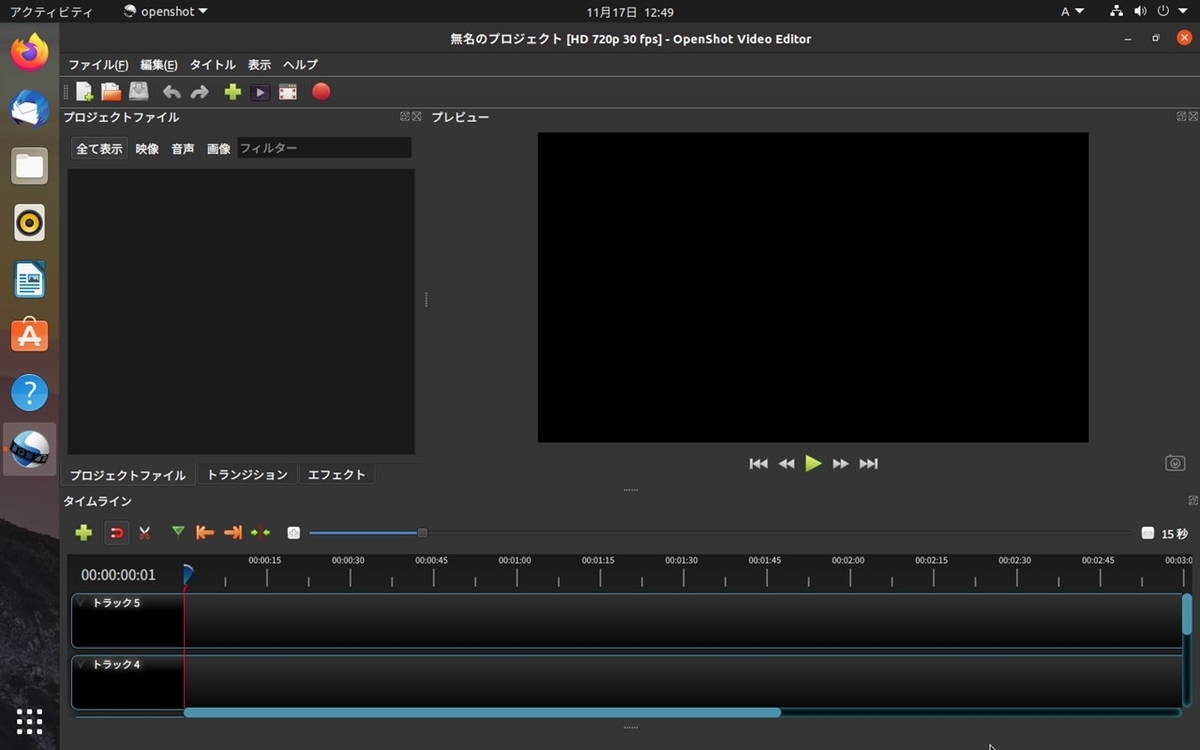Open the トラック 5 menu arrow
Viewport: 1200px width, 750px height.
[80, 603]
